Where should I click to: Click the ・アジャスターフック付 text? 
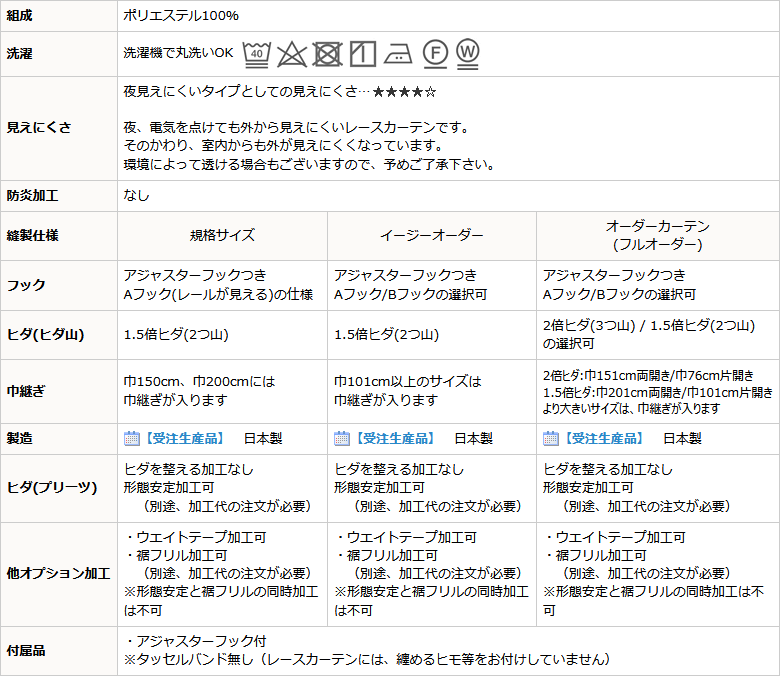tap(195, 641)
